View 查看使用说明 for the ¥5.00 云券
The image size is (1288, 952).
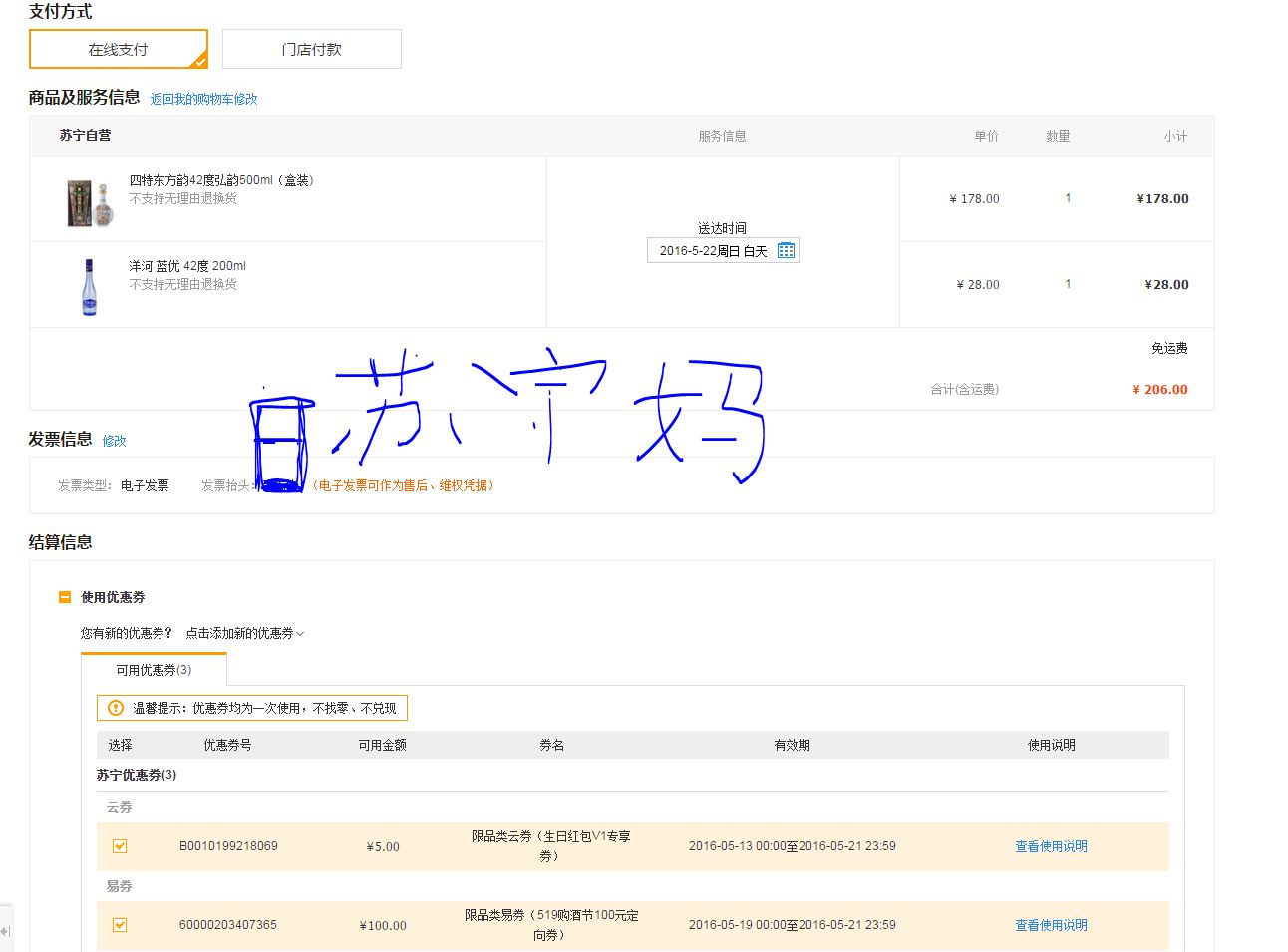pyautogui.click(x=1051, y=846)
